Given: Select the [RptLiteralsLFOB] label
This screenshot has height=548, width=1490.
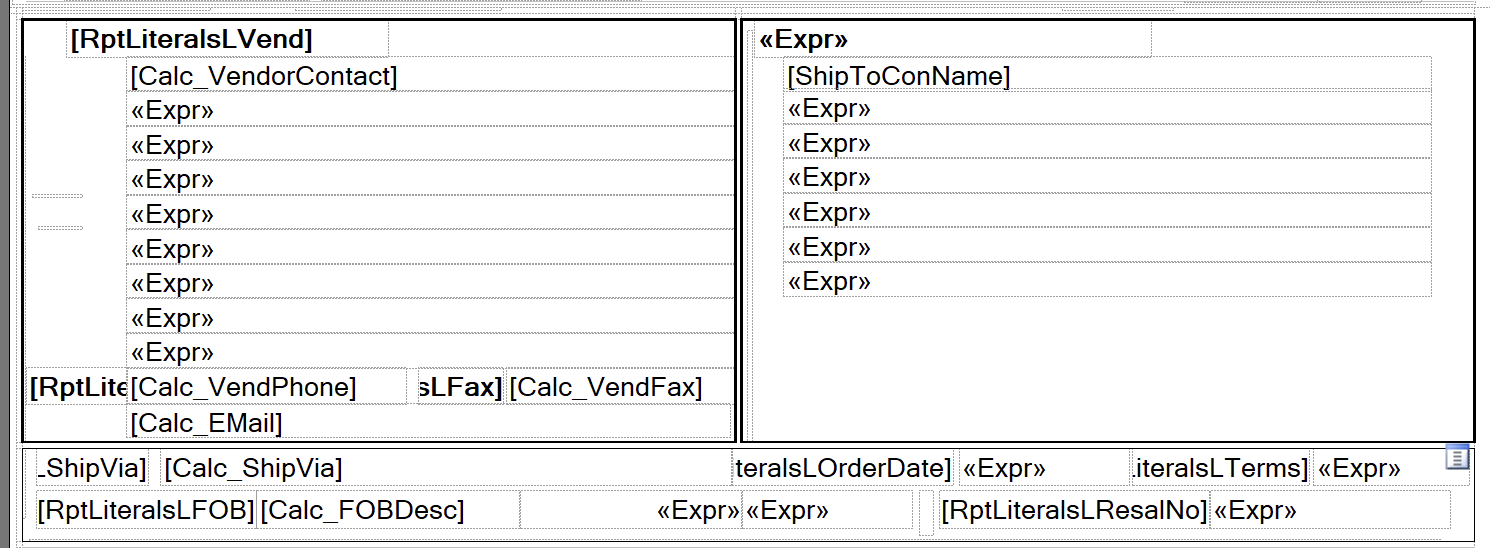Looking at the screenshot, I should pos(146,510).
